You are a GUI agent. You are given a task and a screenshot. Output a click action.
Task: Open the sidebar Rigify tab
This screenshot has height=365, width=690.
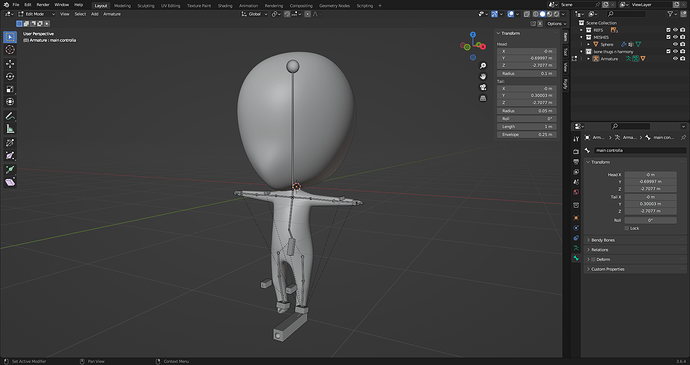tap(565, 83)
